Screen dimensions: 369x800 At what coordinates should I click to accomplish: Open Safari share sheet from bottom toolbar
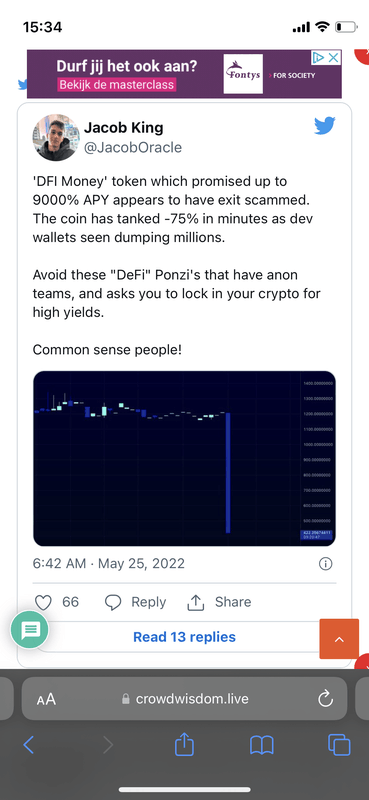[184, 745]
